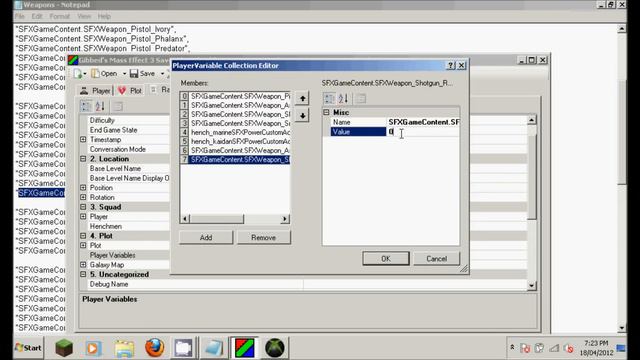The image size is (640, 360).
Task: Switch to the Player tab
Action: point(95,91)
